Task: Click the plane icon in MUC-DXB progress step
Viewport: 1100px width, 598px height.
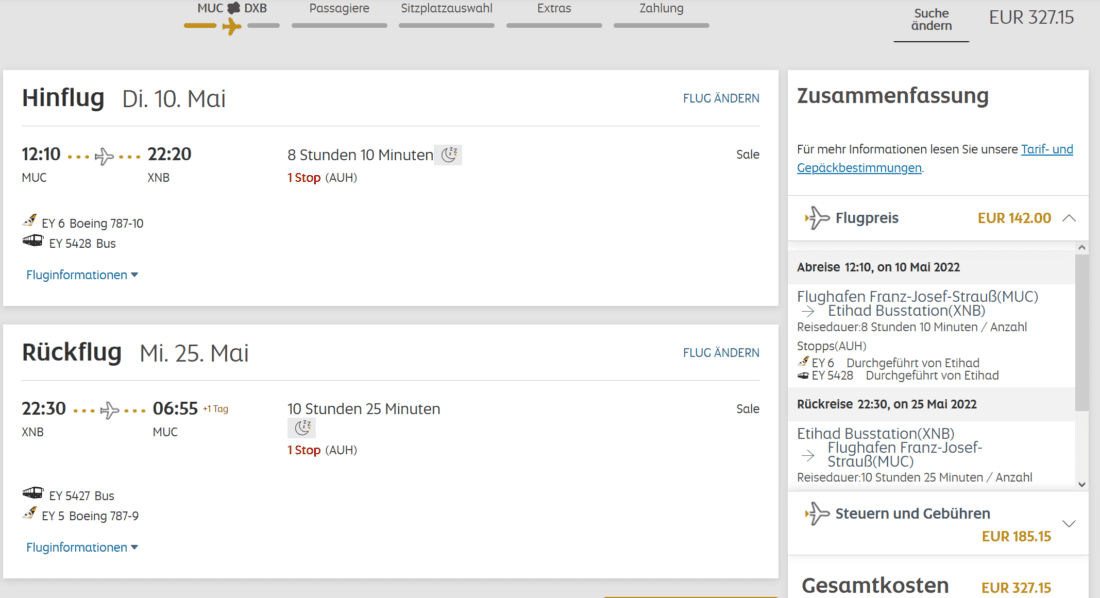Action: 231,26
